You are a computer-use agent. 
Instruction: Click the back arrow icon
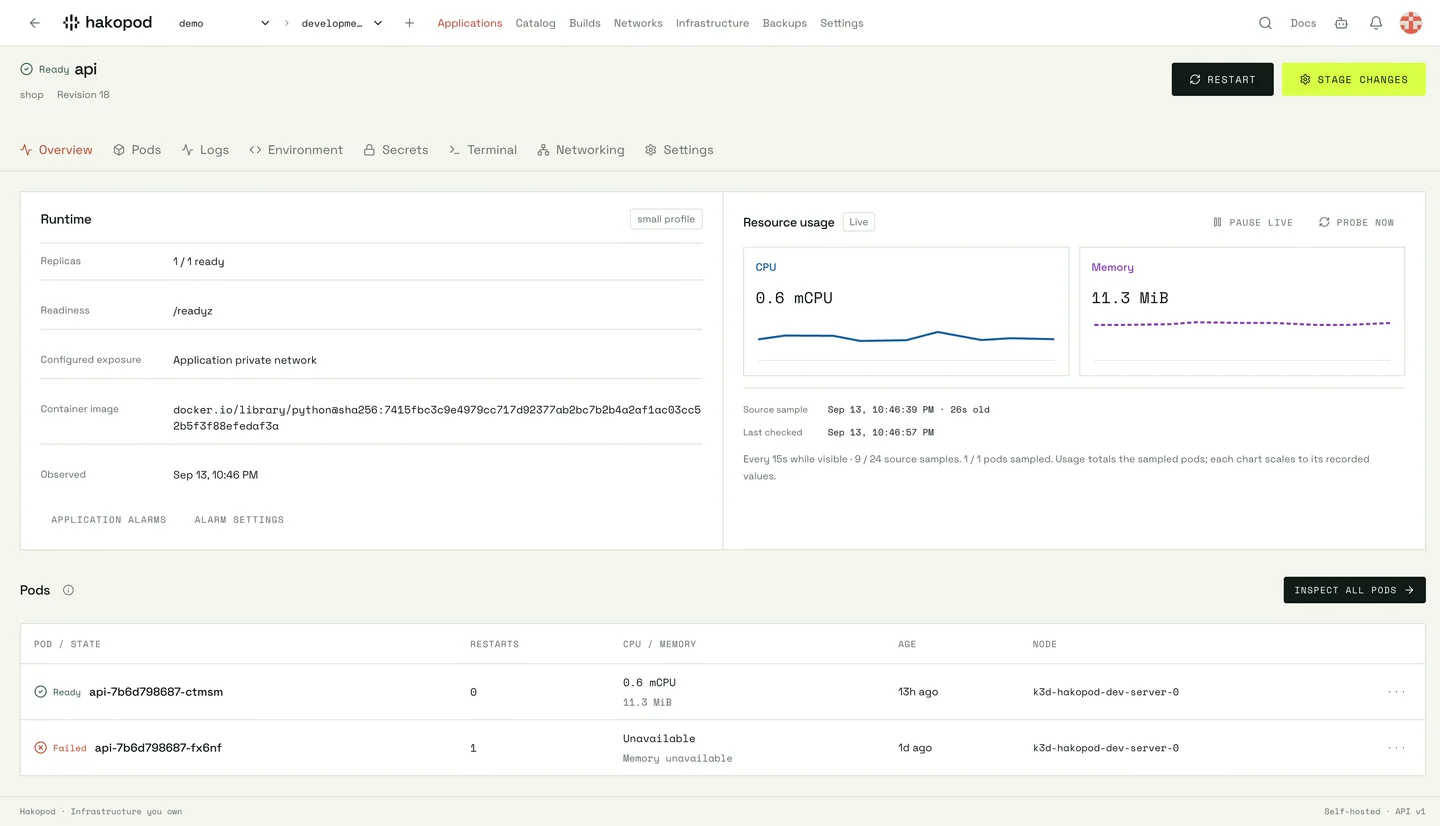pyautogui.click(x=35, y=23)
